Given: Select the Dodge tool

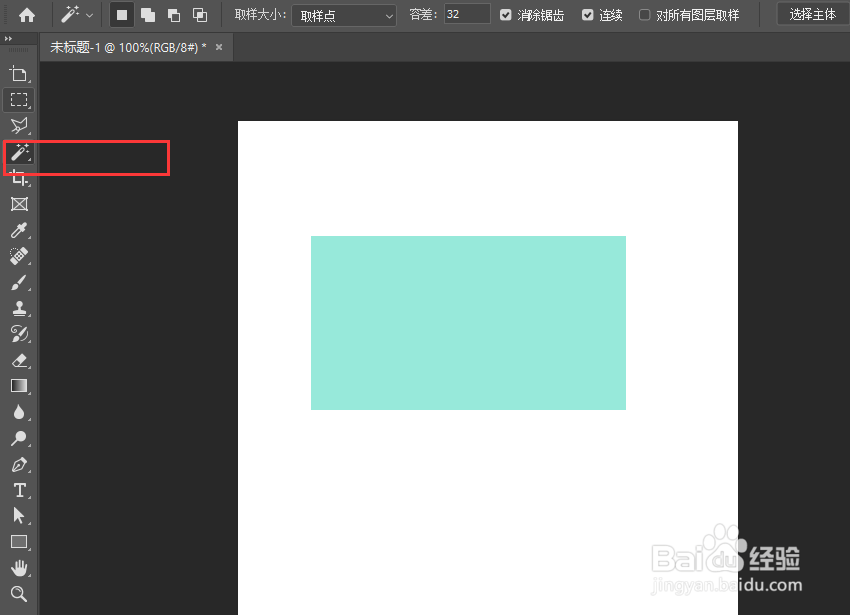Looking at the screenshot, I should click(20, 438).
